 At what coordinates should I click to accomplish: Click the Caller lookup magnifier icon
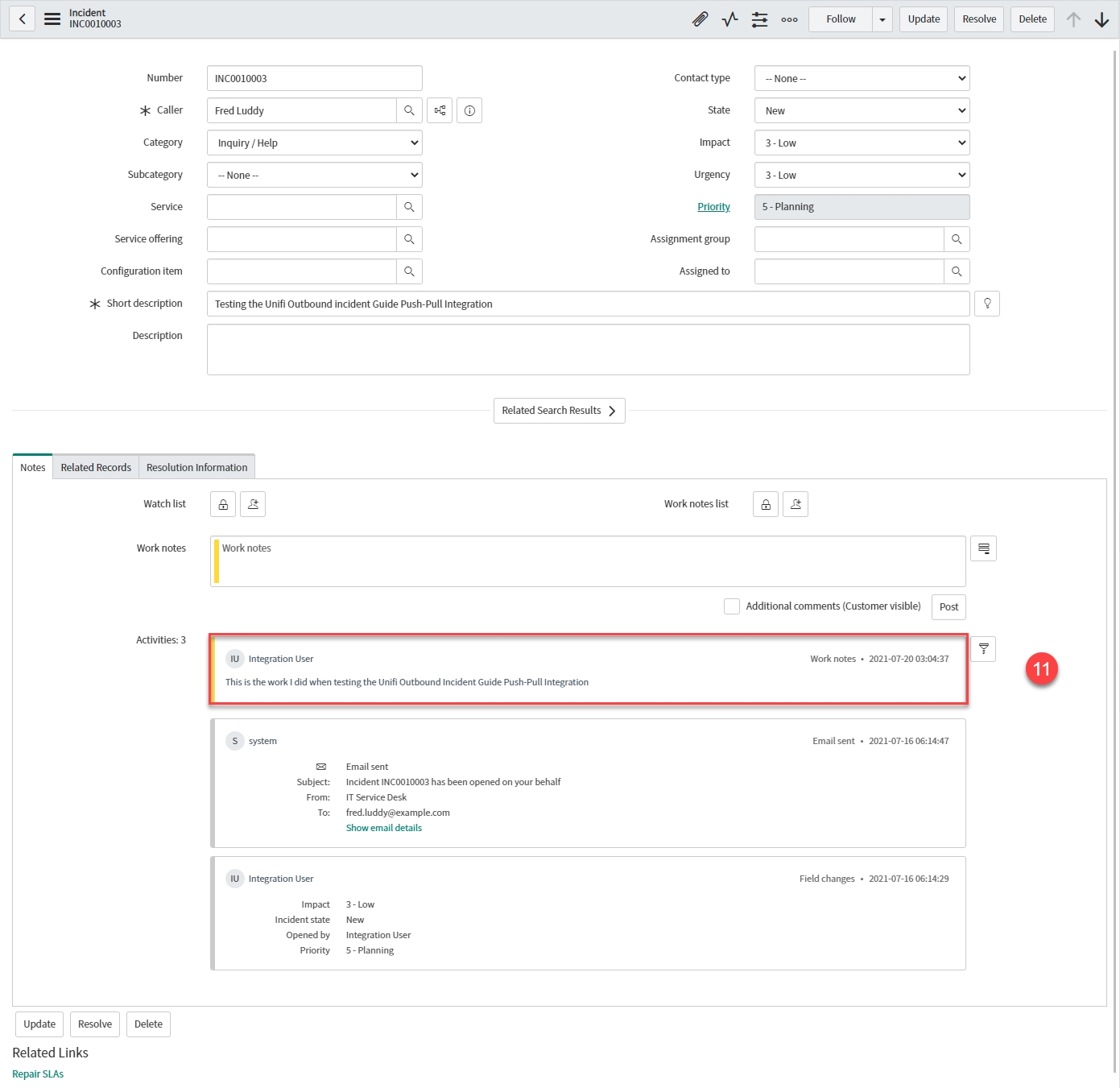(409, 110)
